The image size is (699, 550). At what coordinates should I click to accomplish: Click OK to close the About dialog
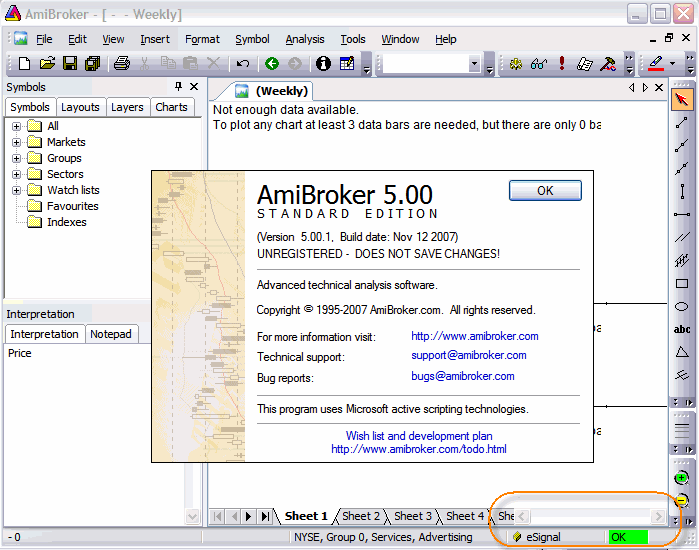(x=545, y=191)
